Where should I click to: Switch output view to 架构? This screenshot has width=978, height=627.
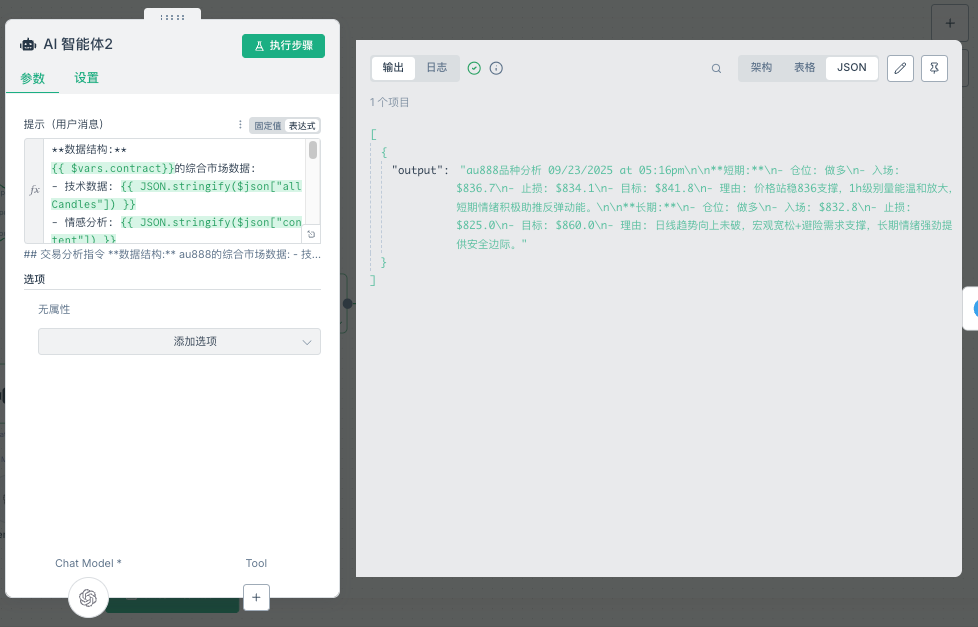point(761,68)
